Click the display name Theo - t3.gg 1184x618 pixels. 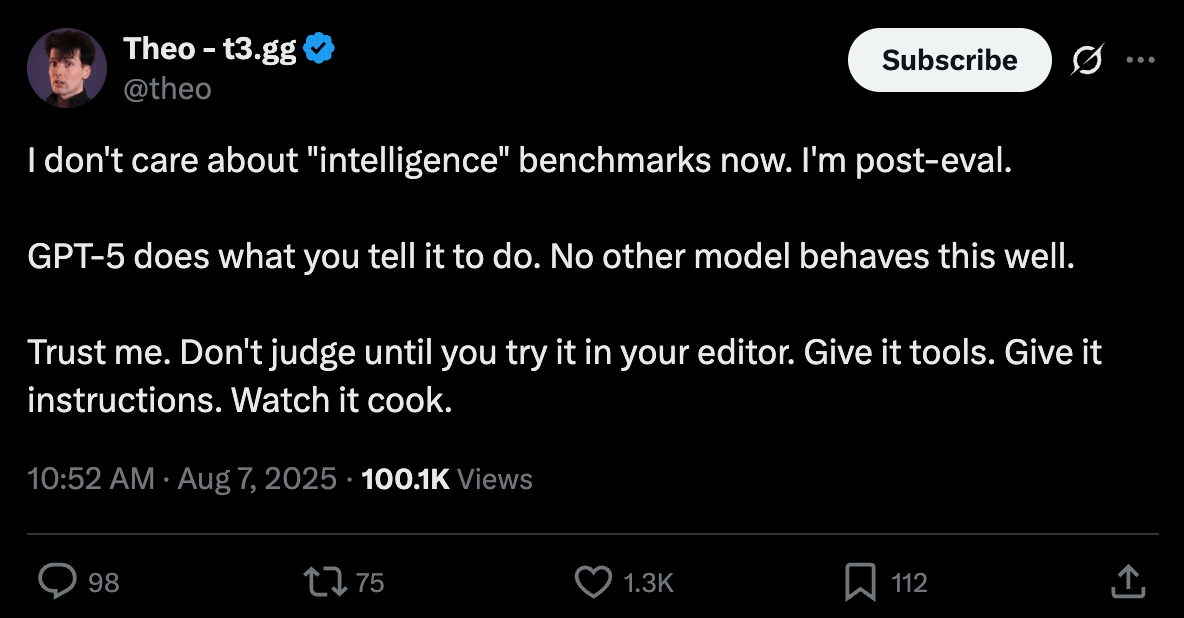point(209,47)
